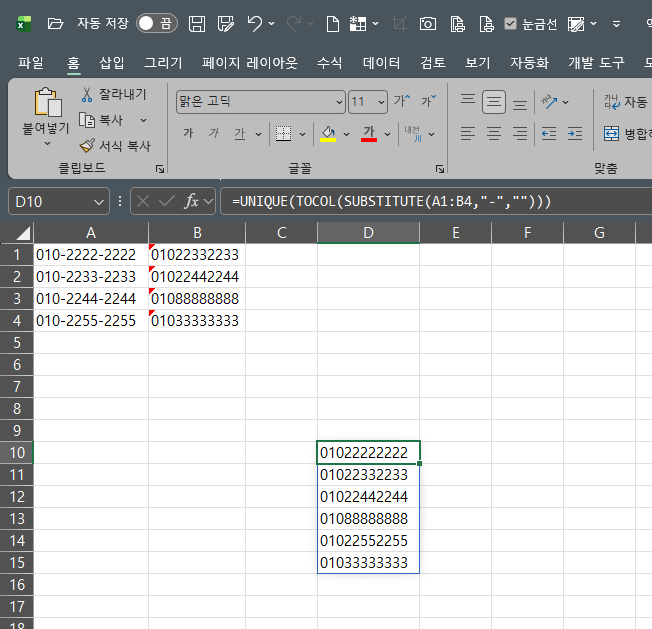Click the Save icon in quick access toolbar

coord(197,22)
